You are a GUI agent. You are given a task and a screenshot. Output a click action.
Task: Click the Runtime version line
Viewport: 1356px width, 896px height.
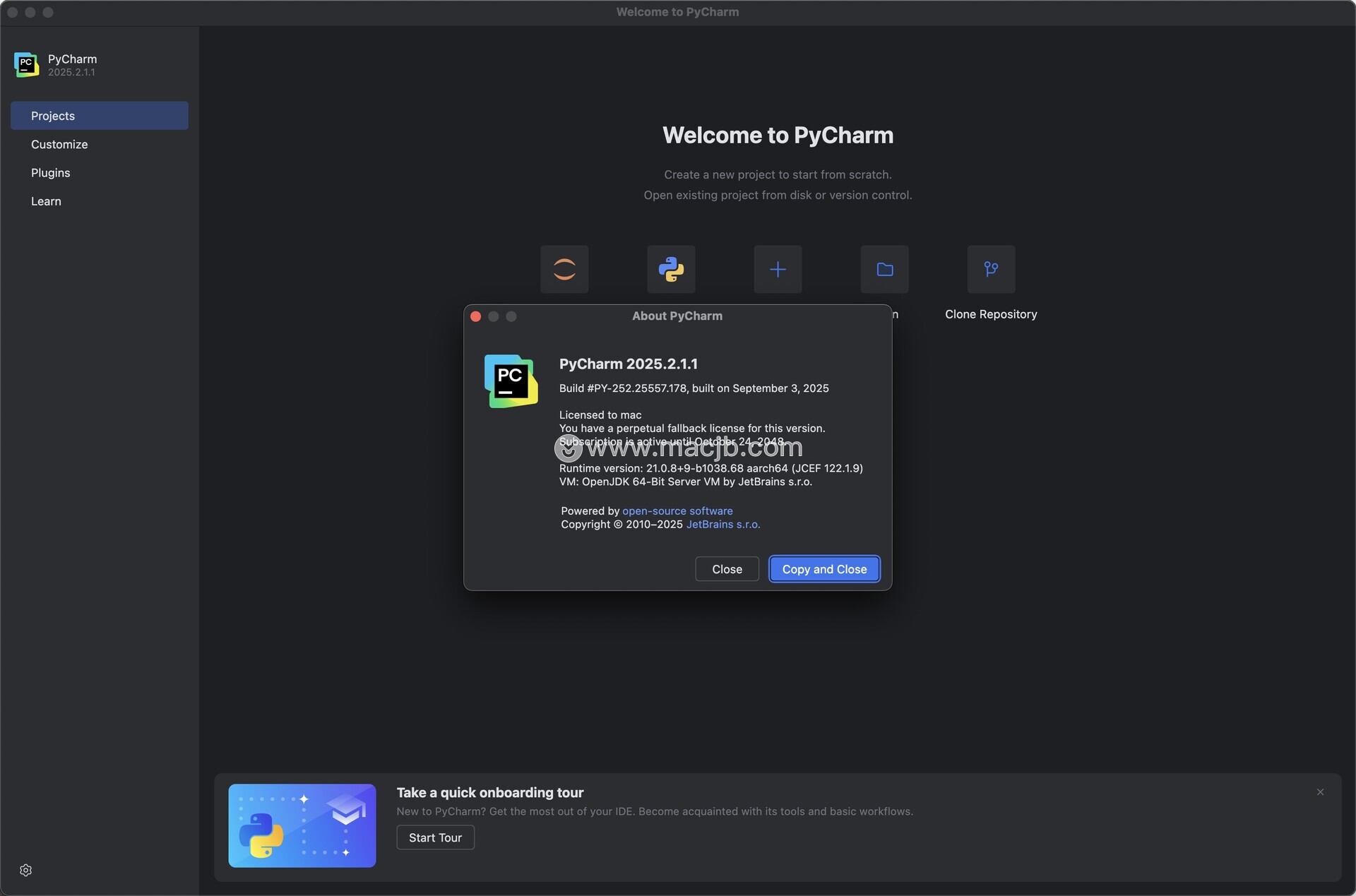point(710,468)
